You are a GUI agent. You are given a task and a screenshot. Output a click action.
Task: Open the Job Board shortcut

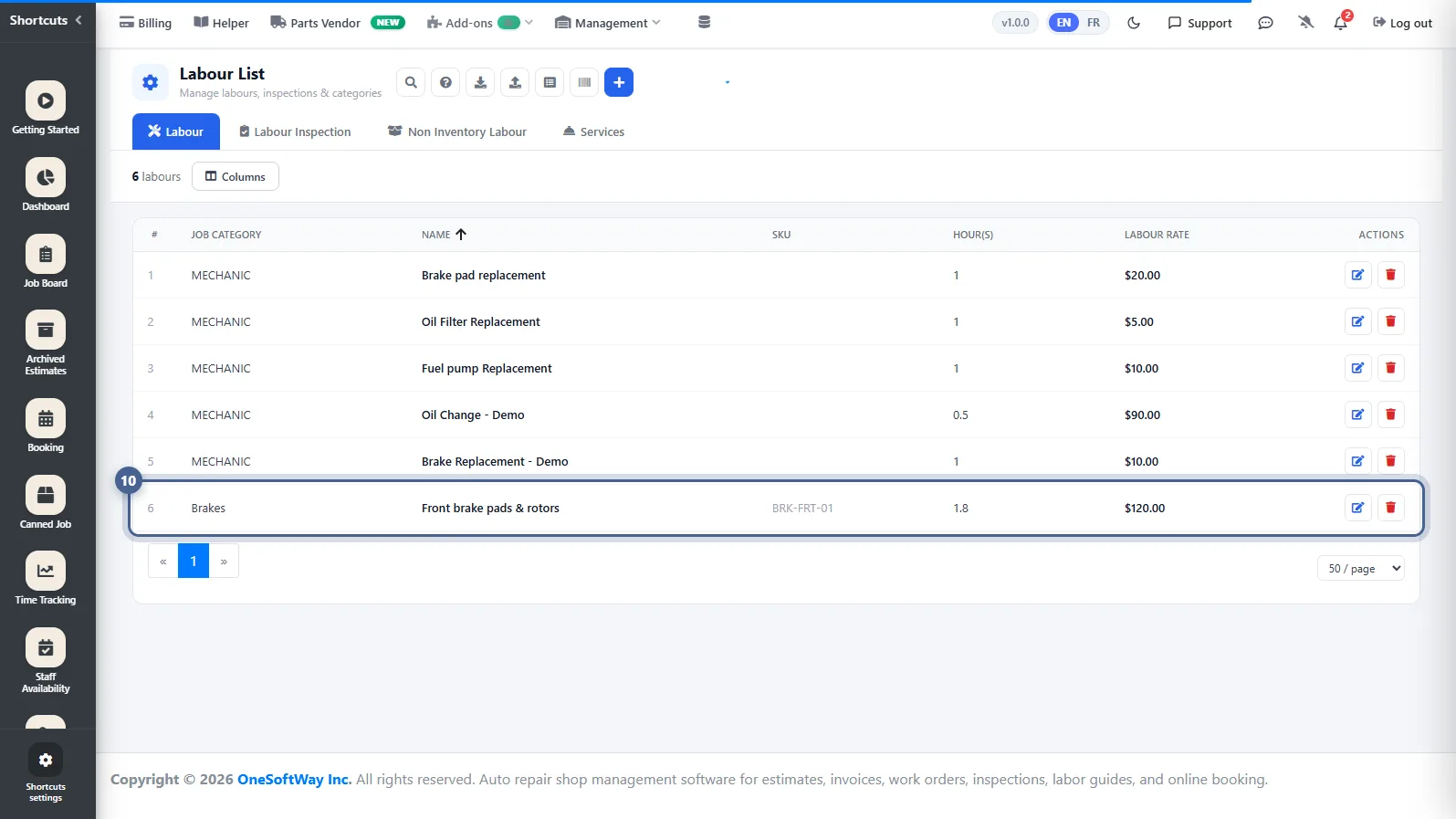pyautogui.click(x=46, y=262)
